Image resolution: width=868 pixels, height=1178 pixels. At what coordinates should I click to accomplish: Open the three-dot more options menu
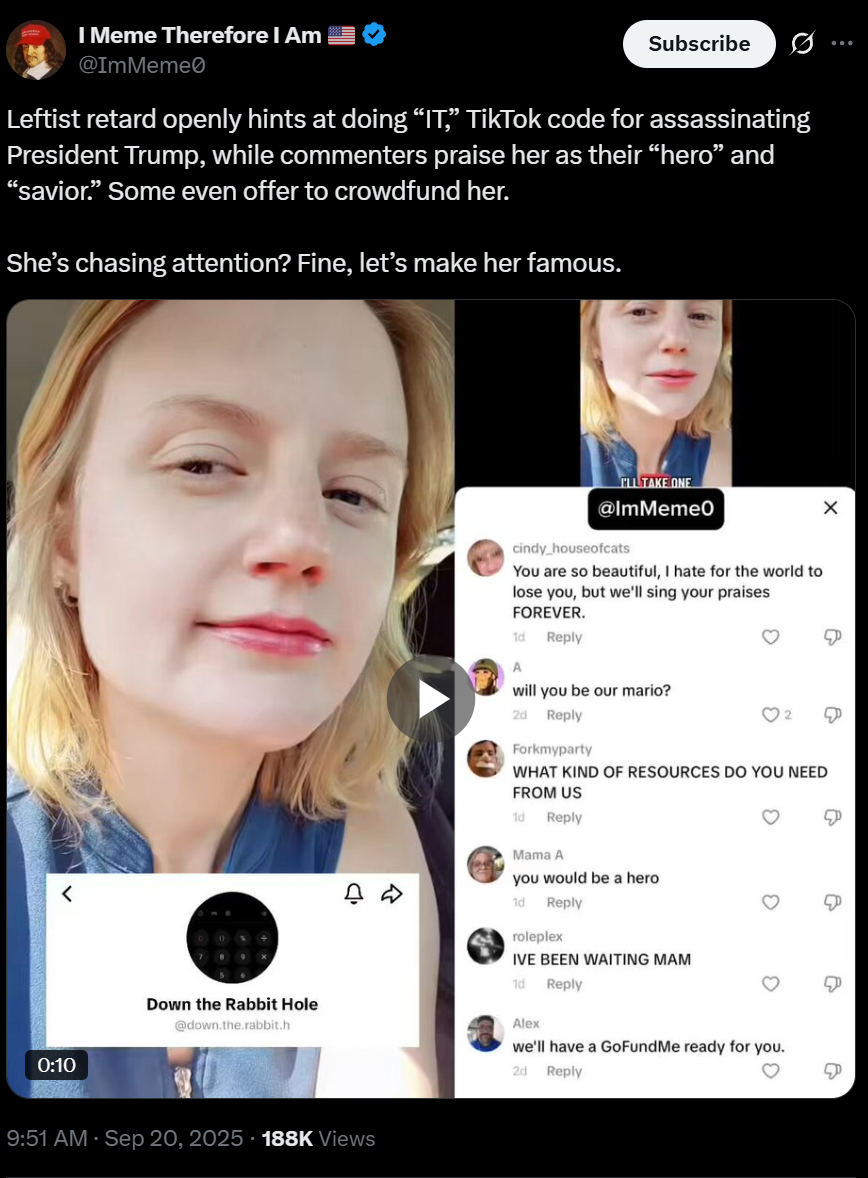842,44
